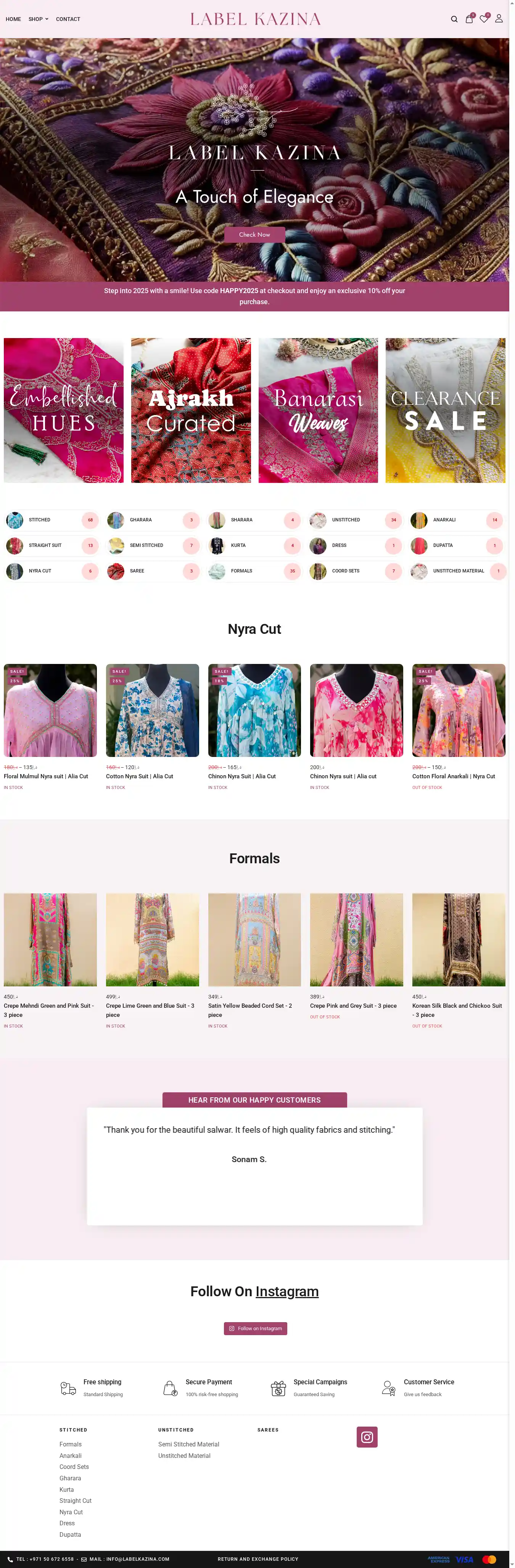Open the user account icon

pyautogui.click(x=499, y=19)
